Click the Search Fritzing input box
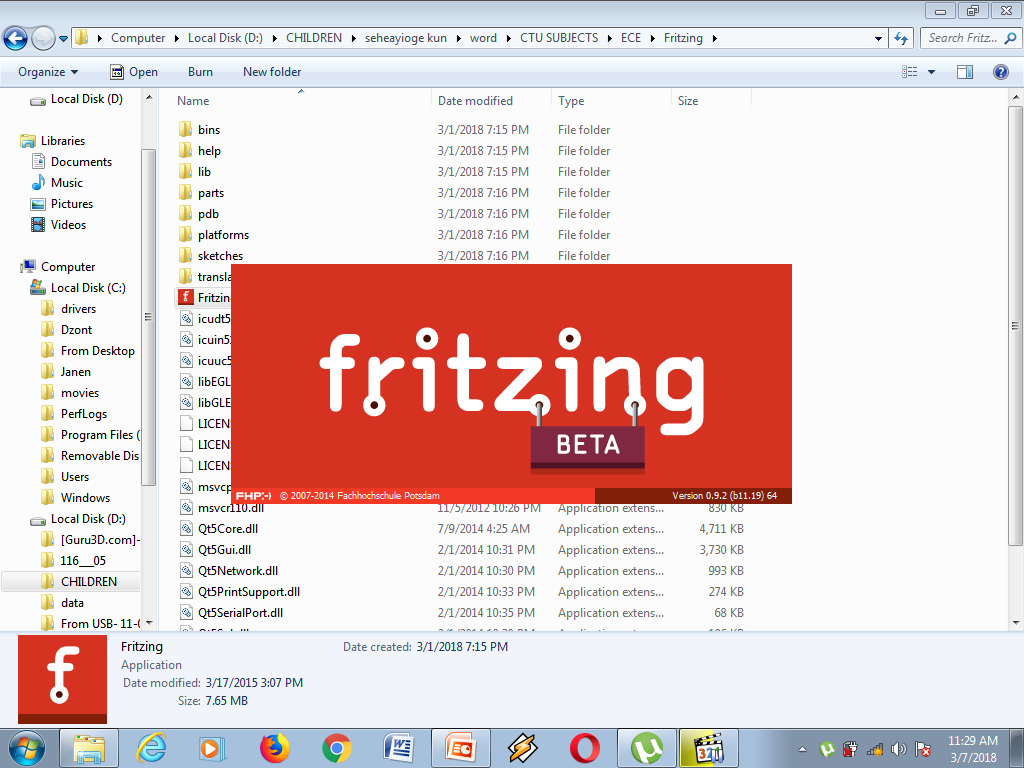Screen dimensions: 1024x768 [x=969, y=38]
